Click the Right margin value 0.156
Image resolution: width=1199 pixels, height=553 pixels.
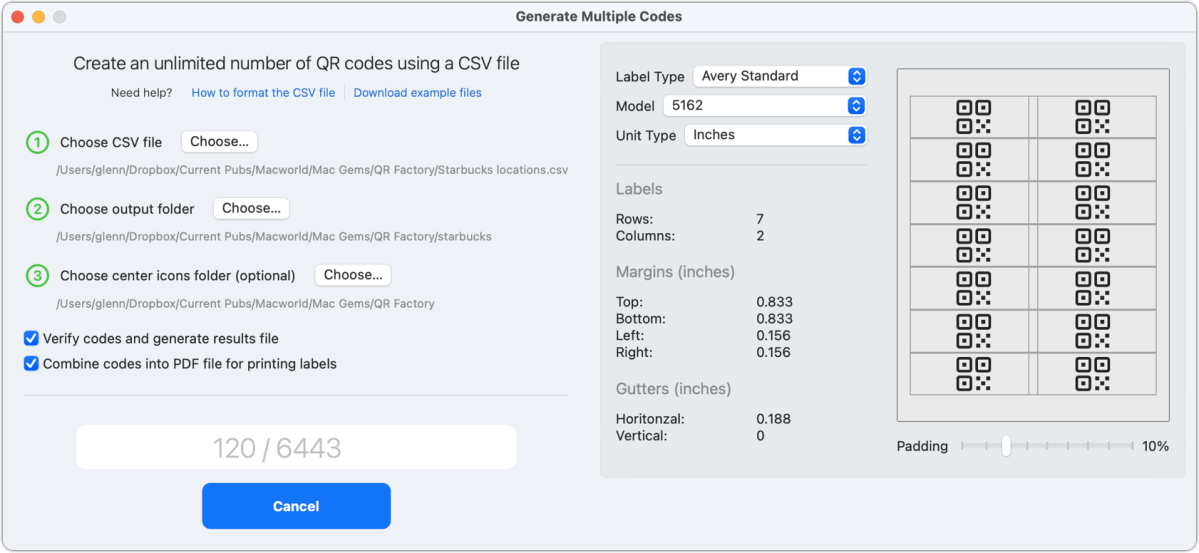(x=774, y=353)
